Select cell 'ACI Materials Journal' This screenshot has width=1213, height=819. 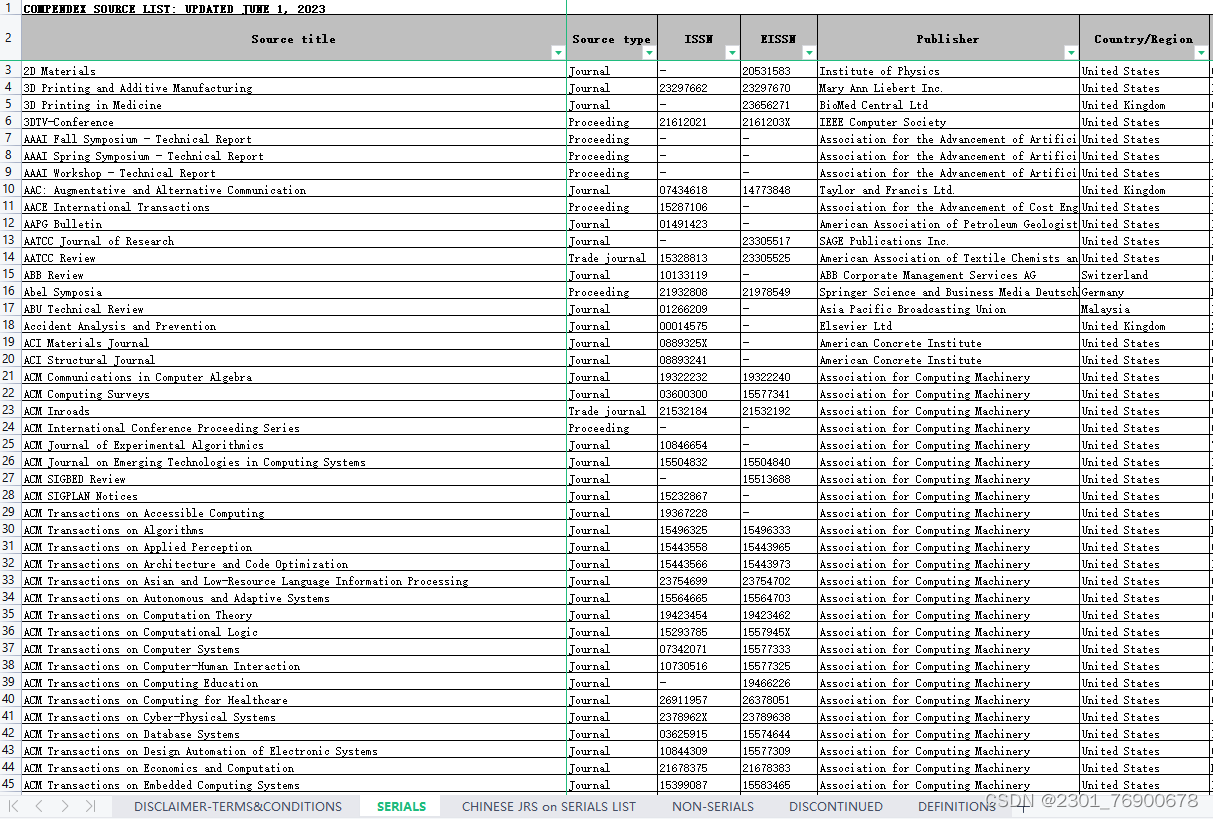tap(294, 343)
